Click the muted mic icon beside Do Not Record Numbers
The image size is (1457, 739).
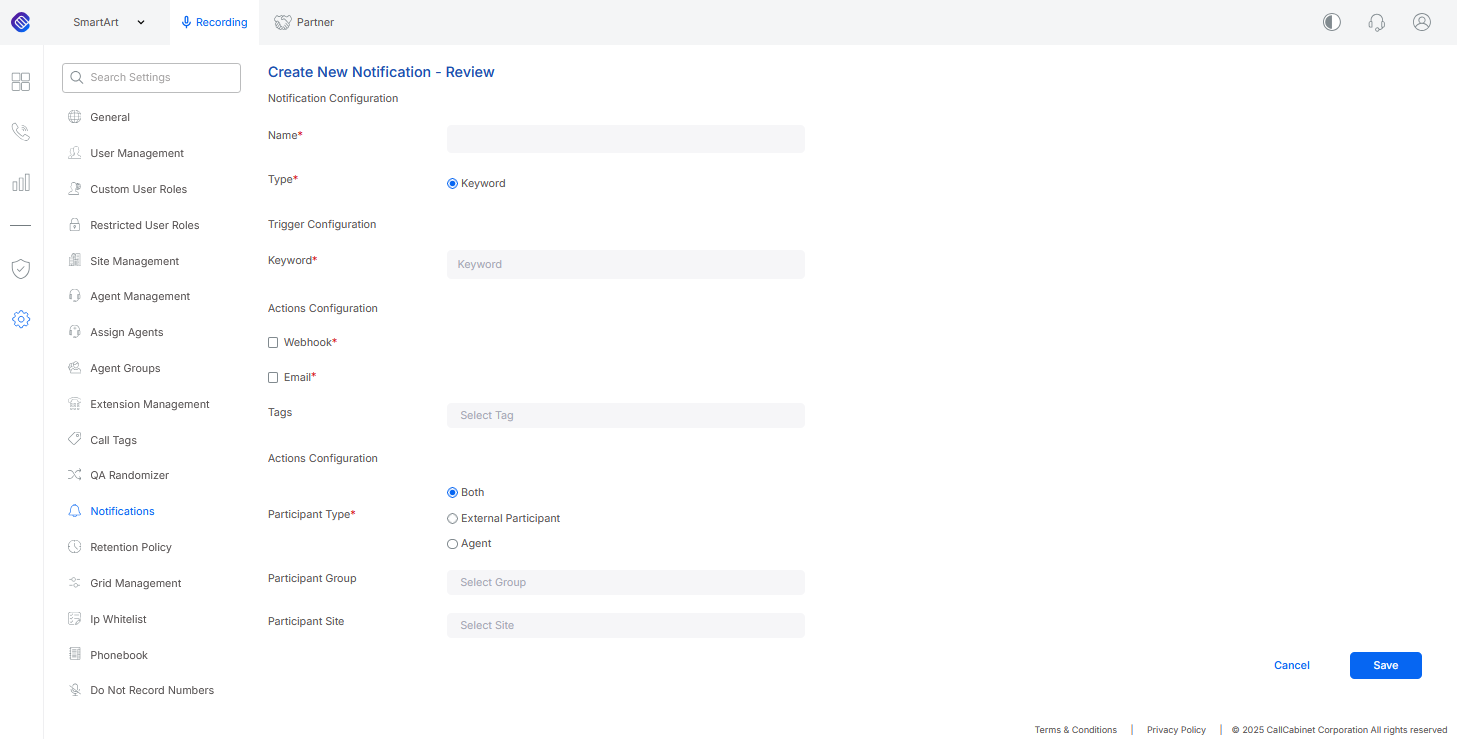(75, 690)
